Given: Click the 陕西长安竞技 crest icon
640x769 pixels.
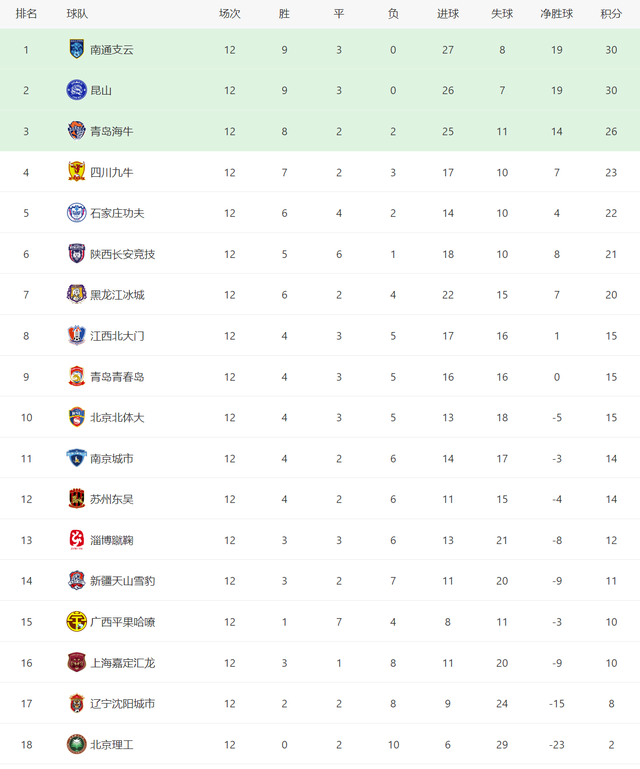Looking at the screenshot, I should point(77,254).
